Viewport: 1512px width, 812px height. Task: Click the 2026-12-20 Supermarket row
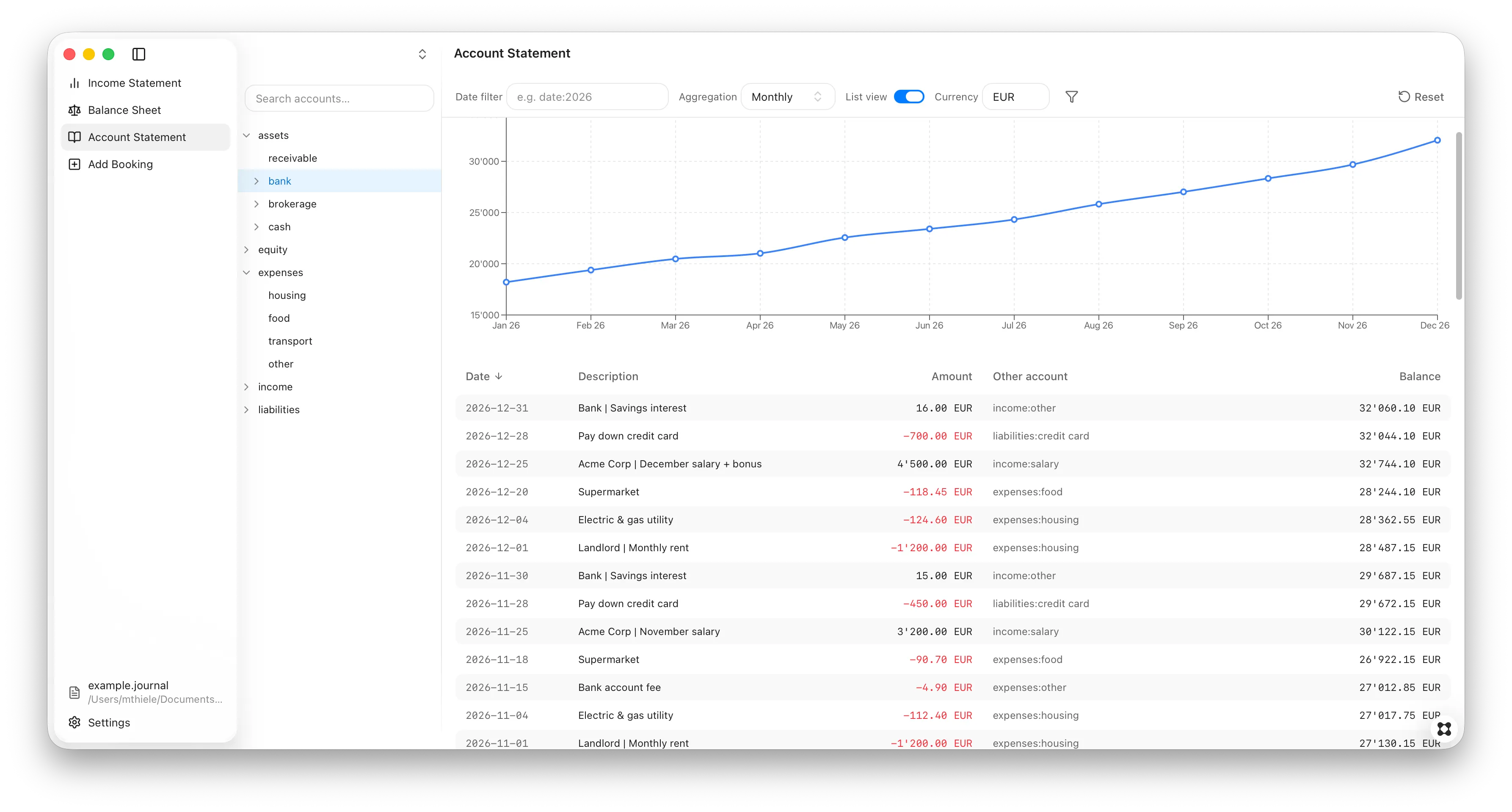pyautogui.click(x=953, y=492)
